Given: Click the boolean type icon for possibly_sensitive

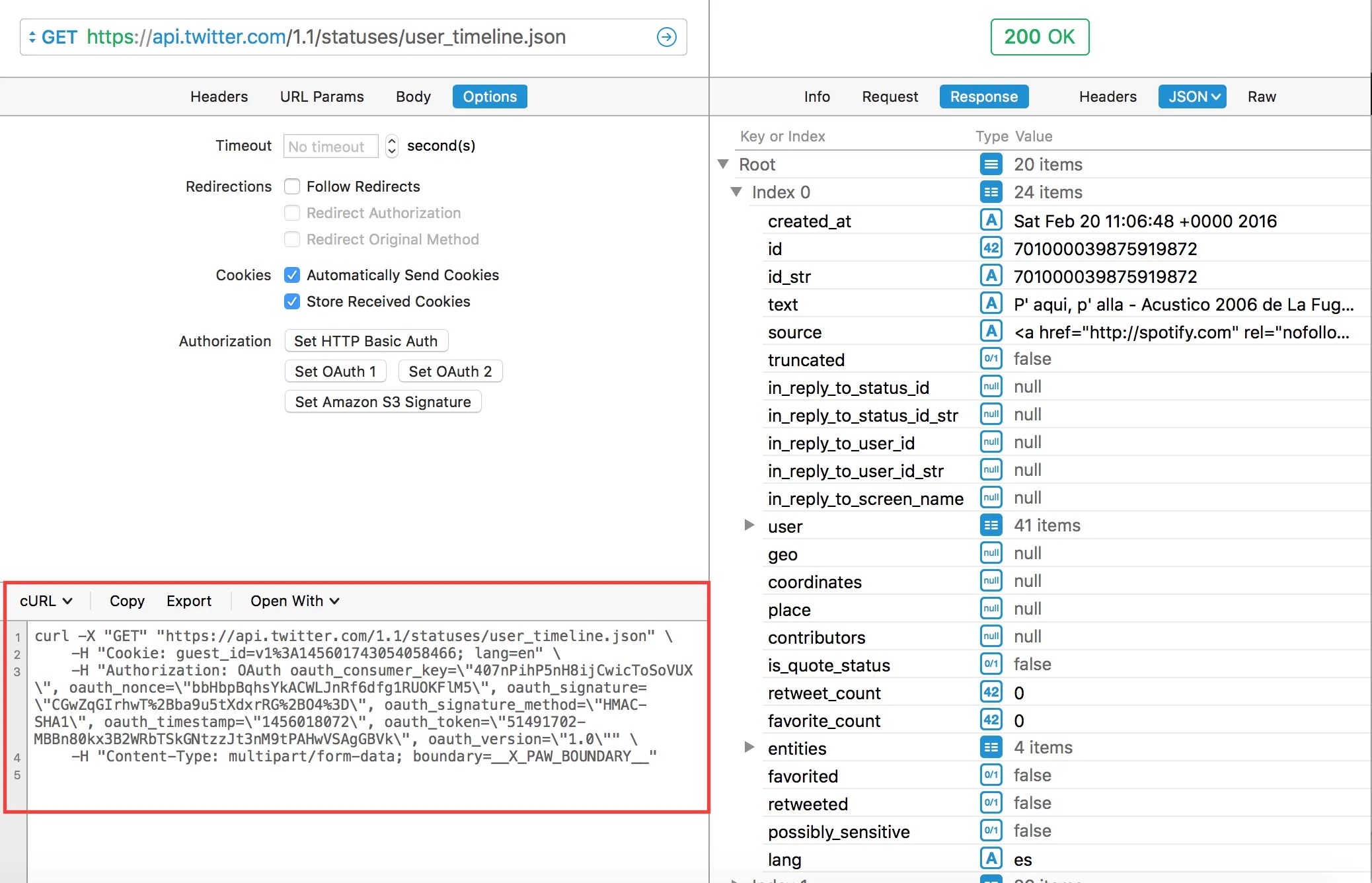Looking at the screenshot, I should tap(991, 831).
